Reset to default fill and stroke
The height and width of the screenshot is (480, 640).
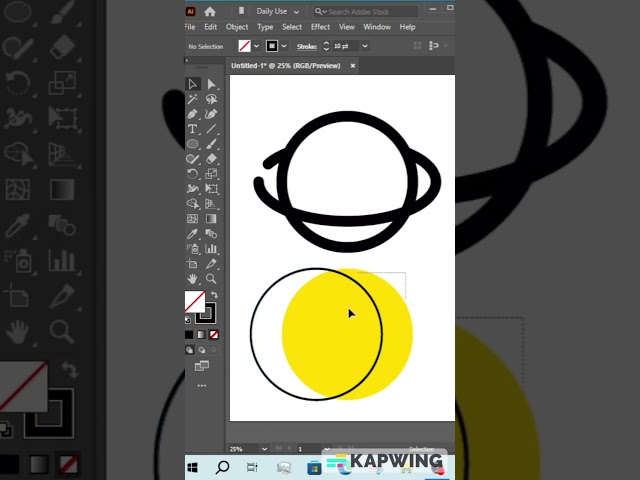tap(188, 320)
